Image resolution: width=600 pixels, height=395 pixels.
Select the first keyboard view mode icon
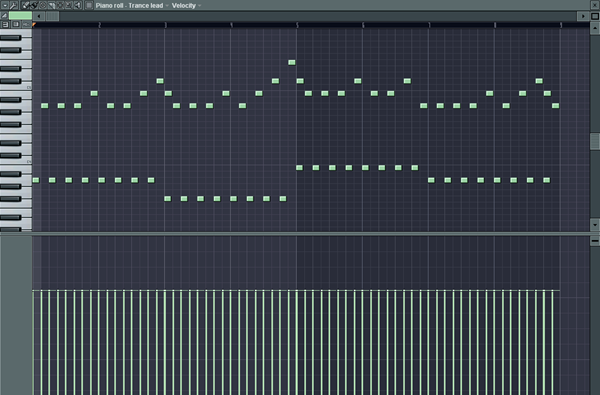[x=5, y=24]
